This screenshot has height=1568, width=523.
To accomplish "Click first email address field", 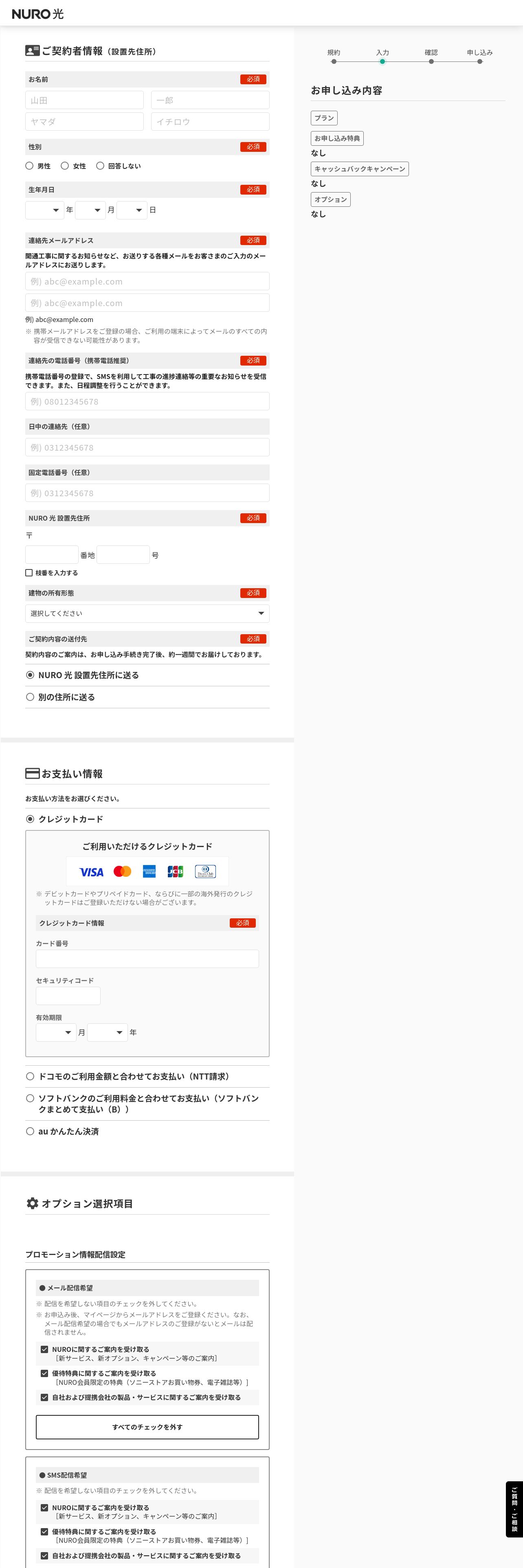I will click(x=147, y=281).
